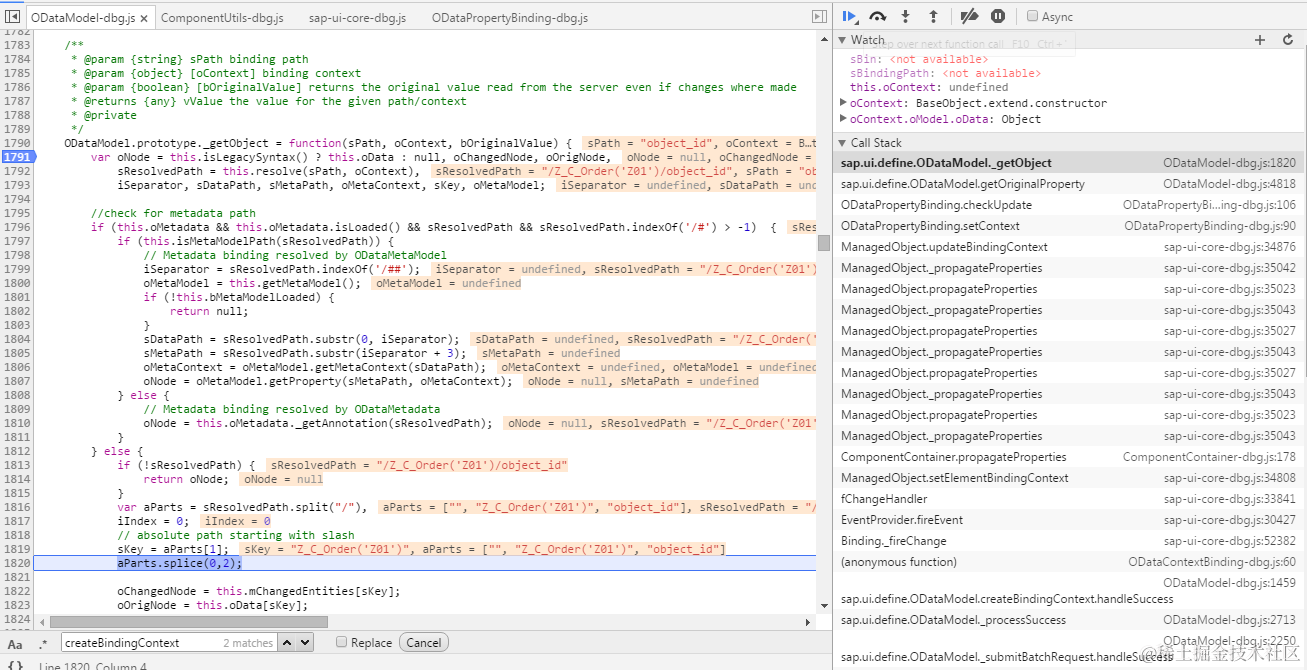The width and height of the screenshot is (1307, 670).
Task: Expand the oContext watch entry
Action: [843, 103]
